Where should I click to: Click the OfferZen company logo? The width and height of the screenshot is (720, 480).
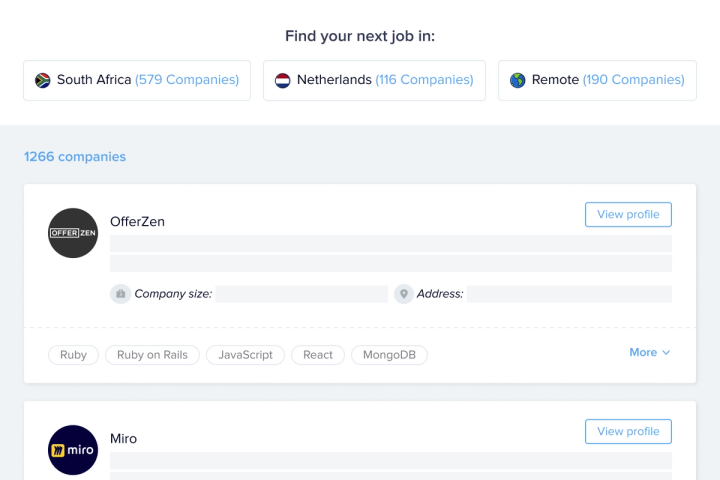(x=73, y=233)
